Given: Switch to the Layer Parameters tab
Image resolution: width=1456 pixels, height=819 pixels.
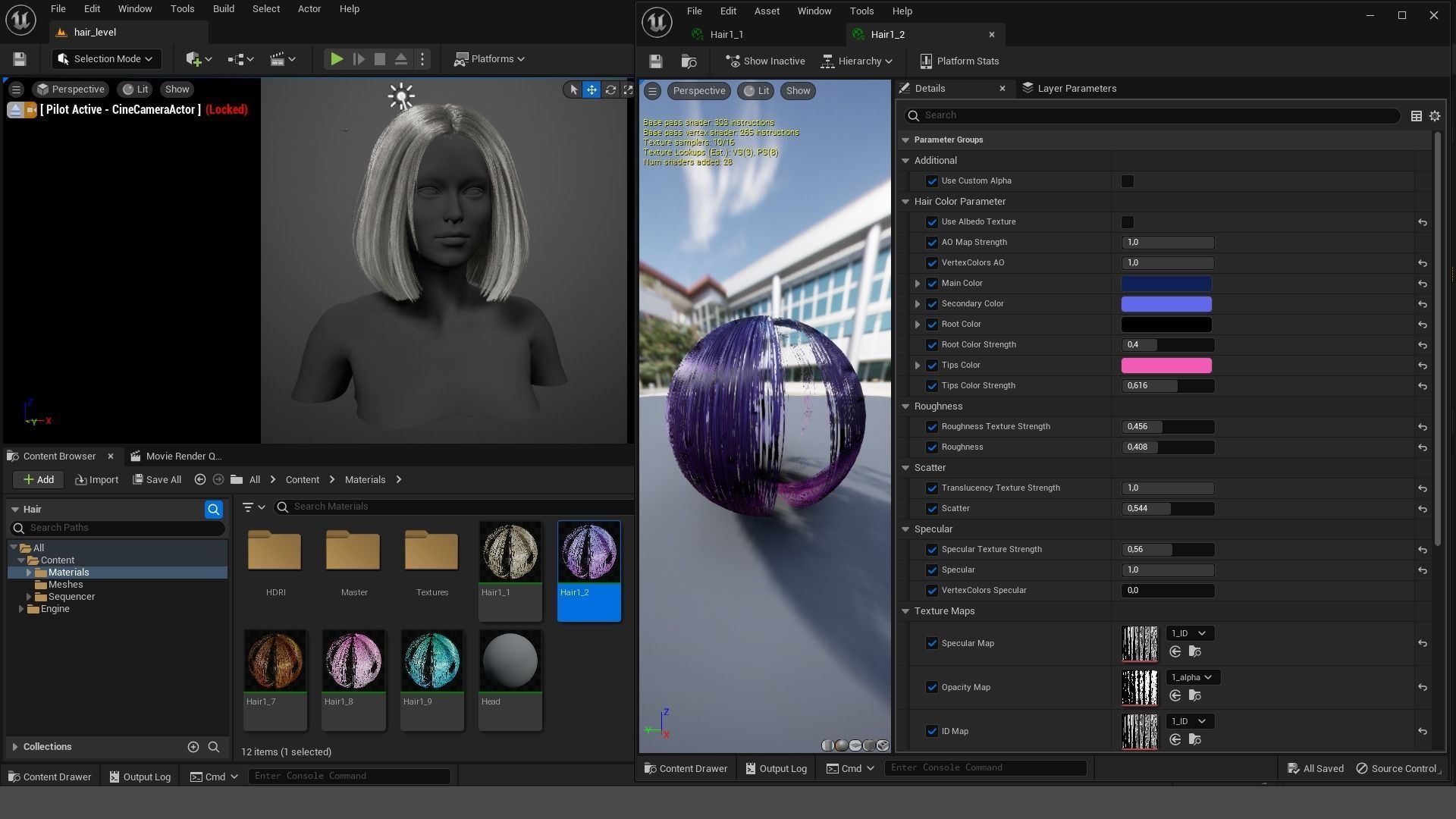Looking at the screenshot, I should [1069, 89].
